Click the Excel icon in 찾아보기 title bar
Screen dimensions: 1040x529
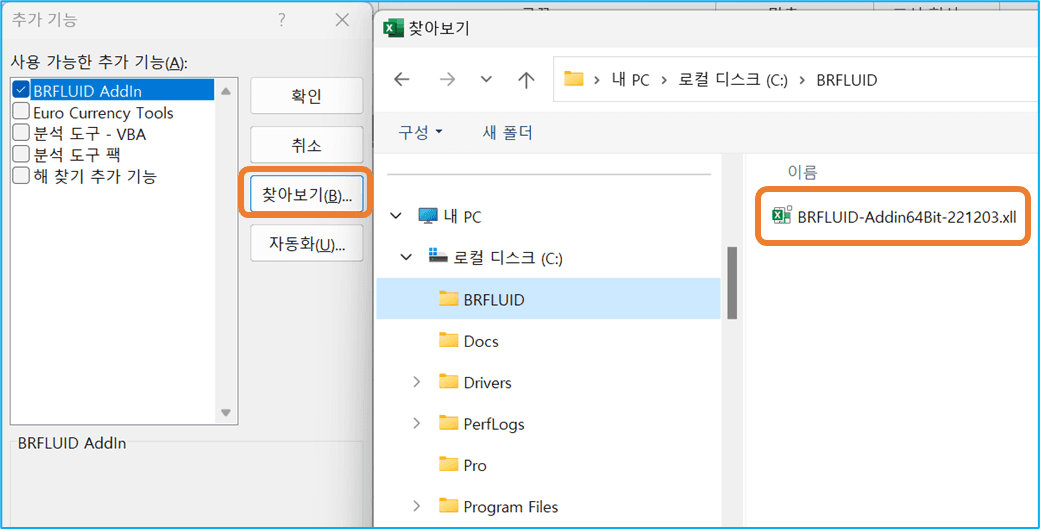pyautogui.click(x=395, y=29)
